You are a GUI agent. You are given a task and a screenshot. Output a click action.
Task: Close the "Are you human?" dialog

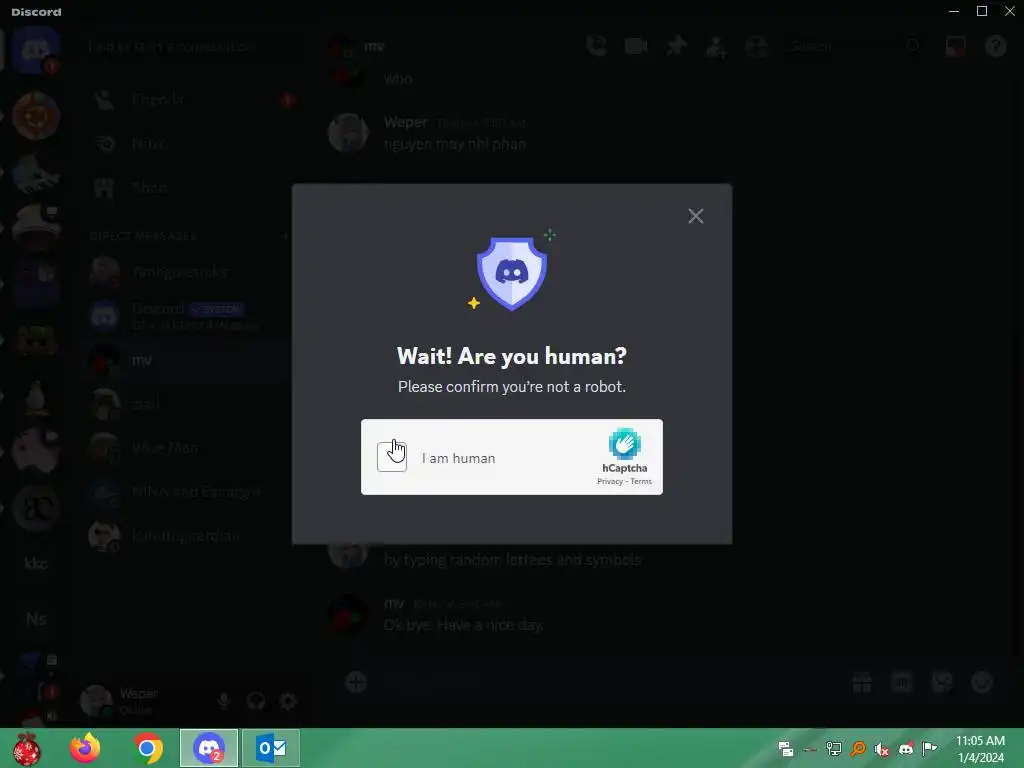tap(696, 216)
